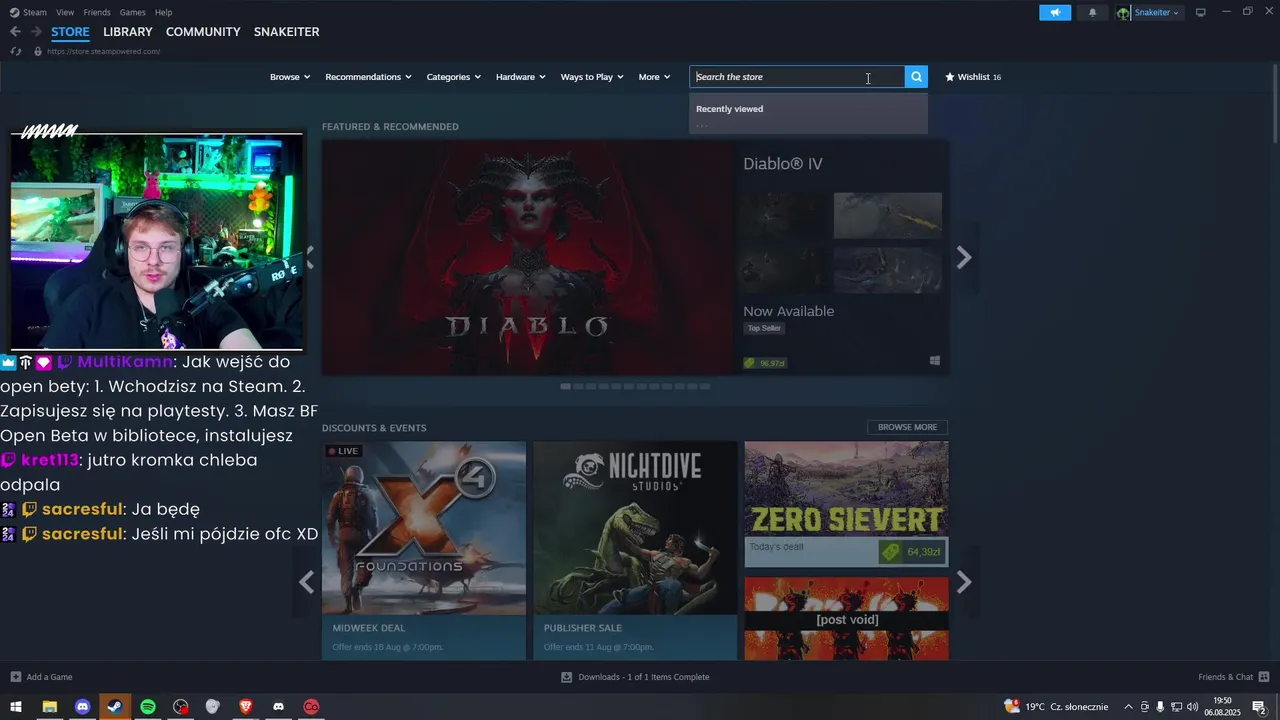The width and height of the screenshot is (1280, 720).
Task: Click the Downloads status icon
Action: point(566,677)
